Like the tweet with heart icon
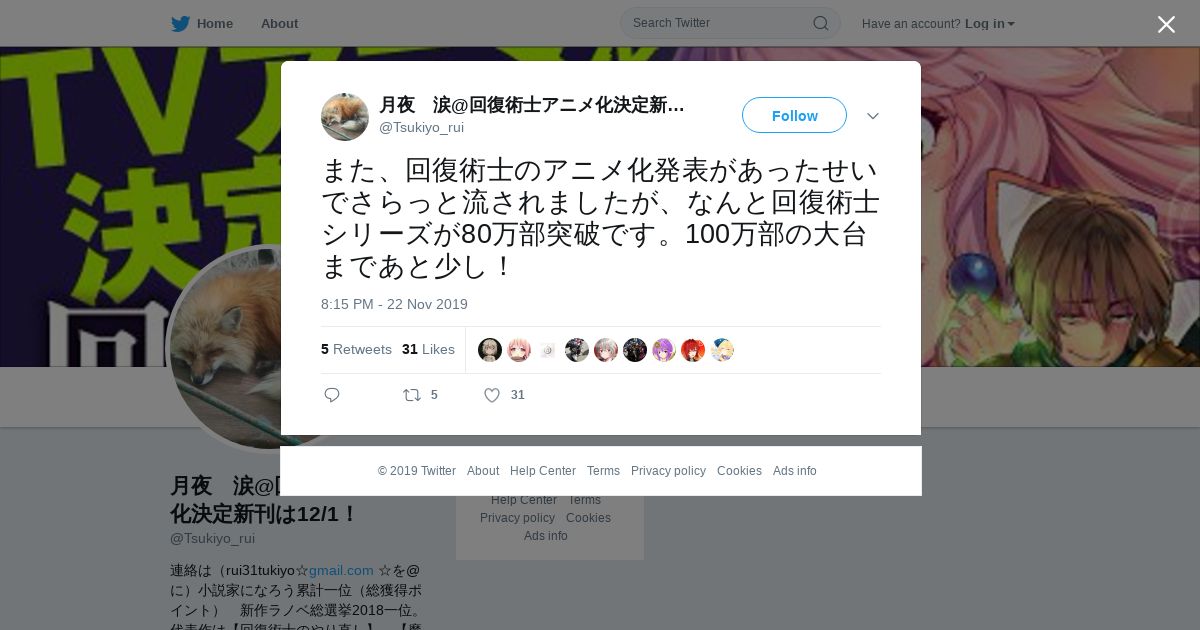This screenshot has width=1200, height=630. pyautogui.click(x=492, y=395)
